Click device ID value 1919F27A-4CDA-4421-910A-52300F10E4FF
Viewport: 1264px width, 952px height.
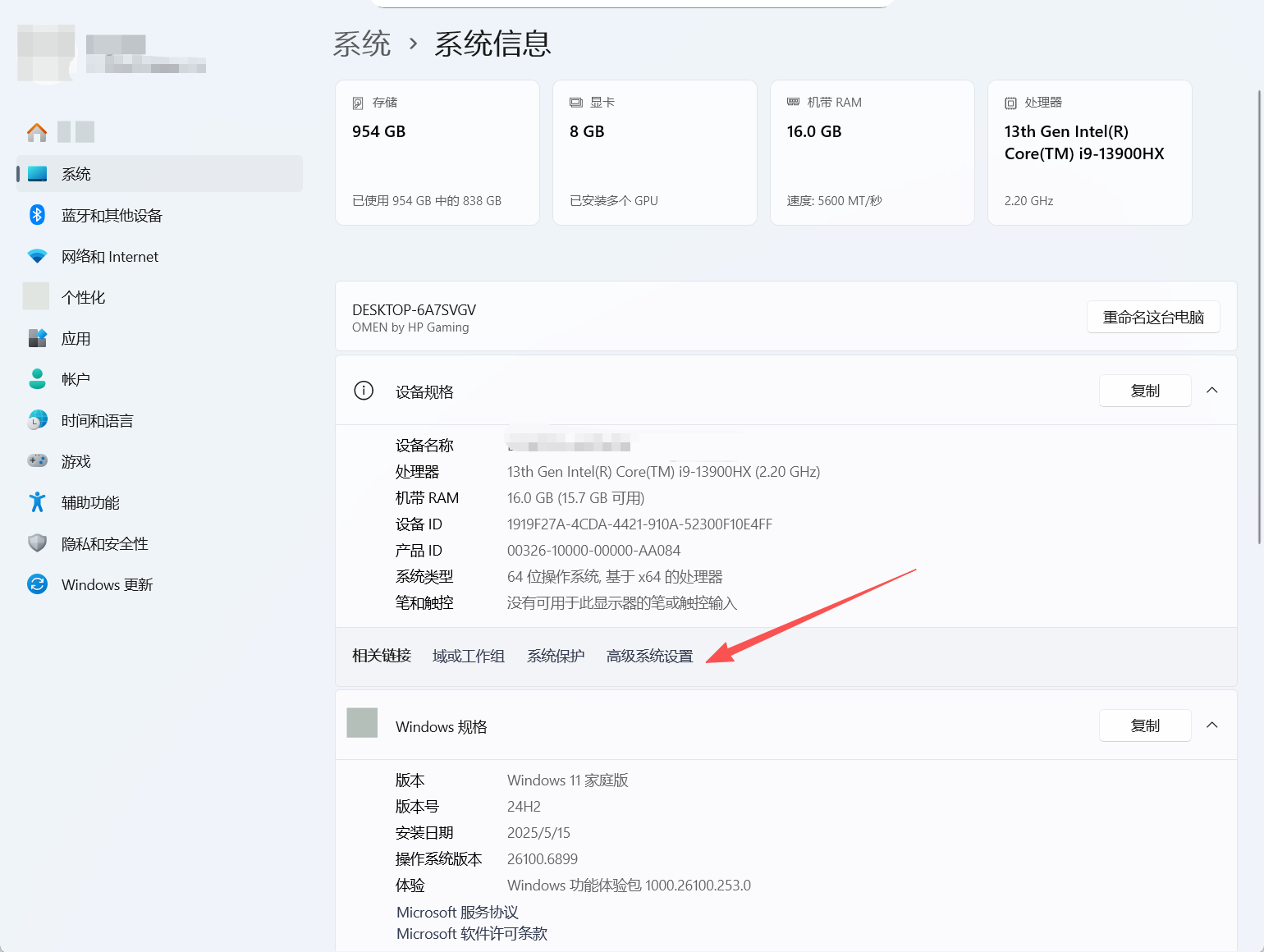click(639, 524)
